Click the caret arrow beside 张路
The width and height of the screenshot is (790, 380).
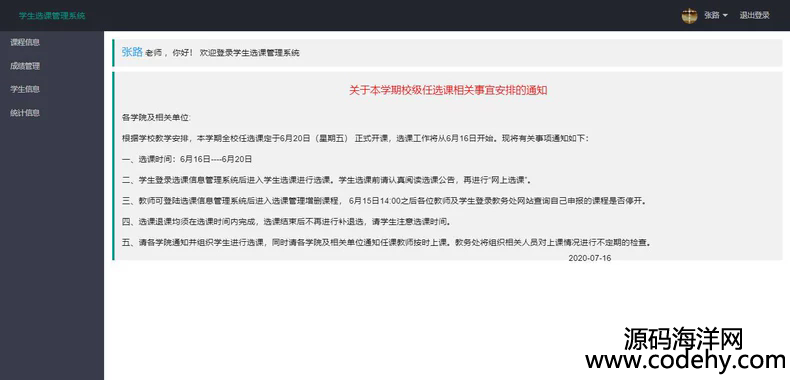click(725, 16)
